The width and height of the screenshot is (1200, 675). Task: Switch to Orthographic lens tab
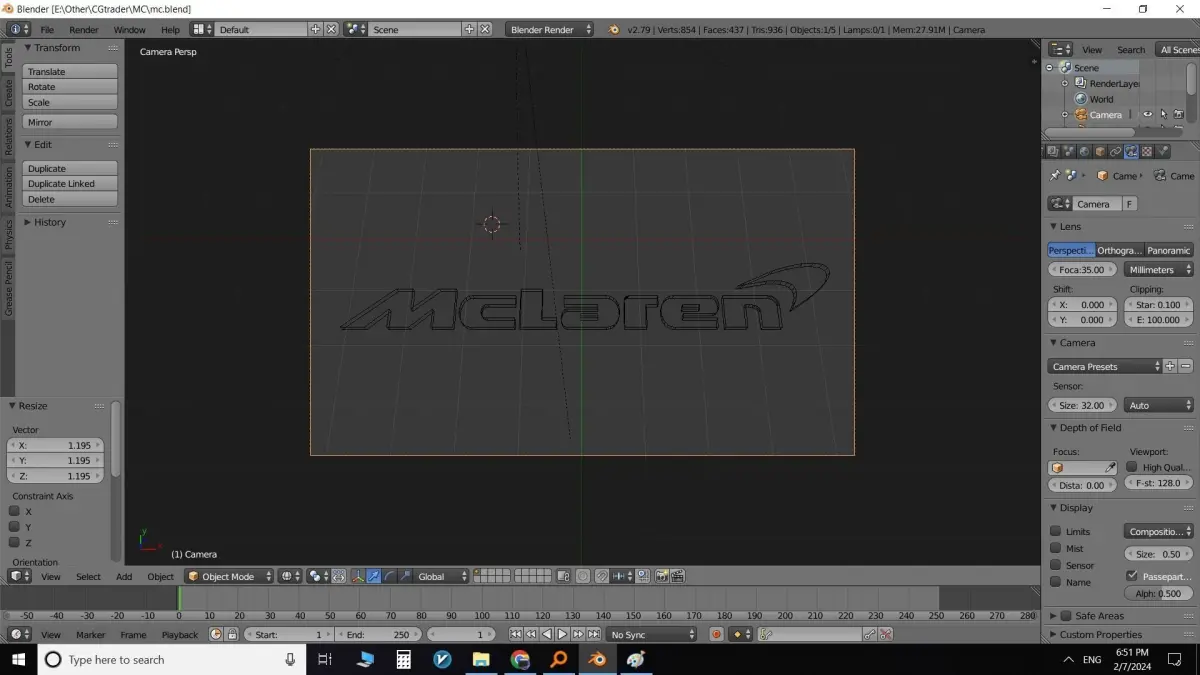(x=1119, y=250)
